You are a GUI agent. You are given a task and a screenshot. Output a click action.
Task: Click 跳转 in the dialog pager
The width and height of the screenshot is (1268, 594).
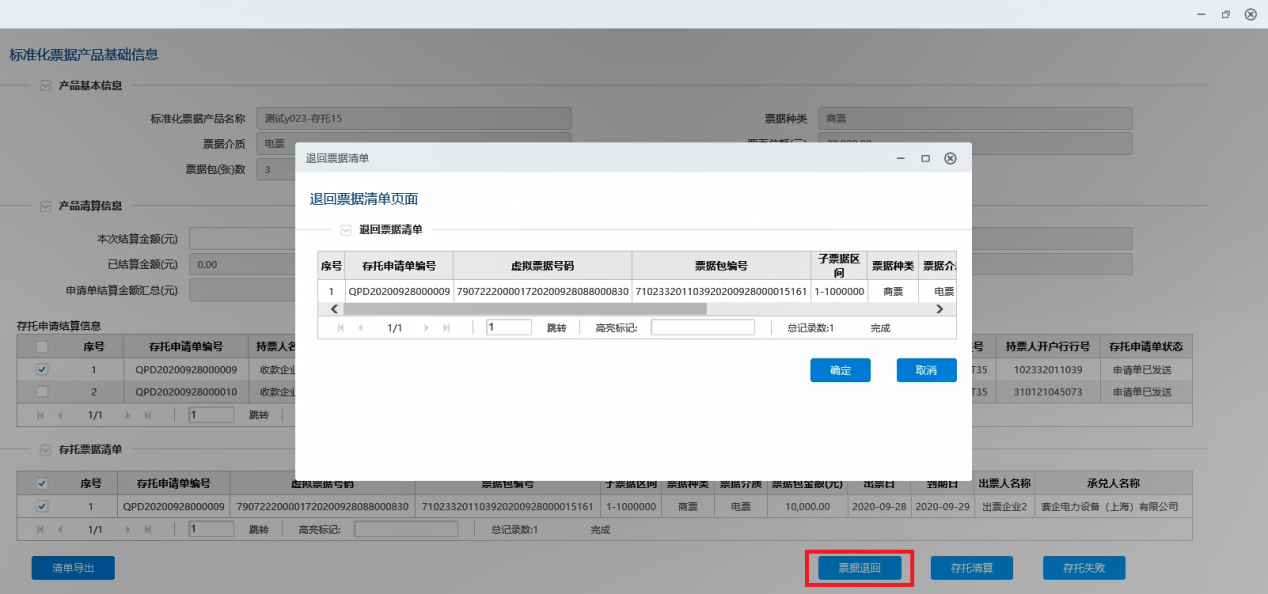click(556, 328)
